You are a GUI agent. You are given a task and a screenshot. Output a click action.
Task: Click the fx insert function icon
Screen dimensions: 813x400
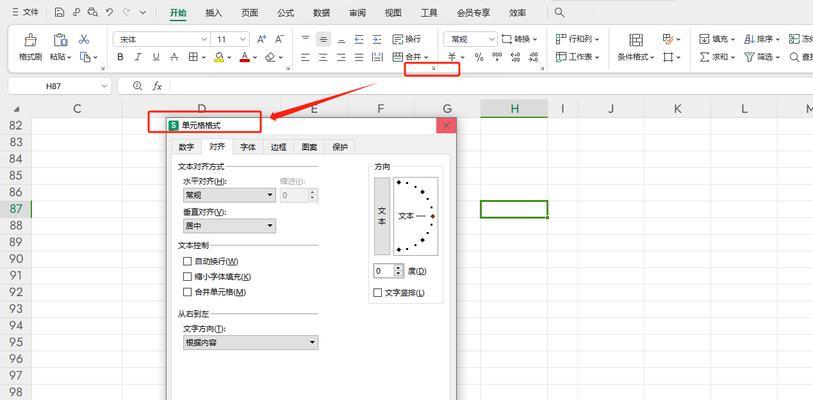tap(157, 86)
